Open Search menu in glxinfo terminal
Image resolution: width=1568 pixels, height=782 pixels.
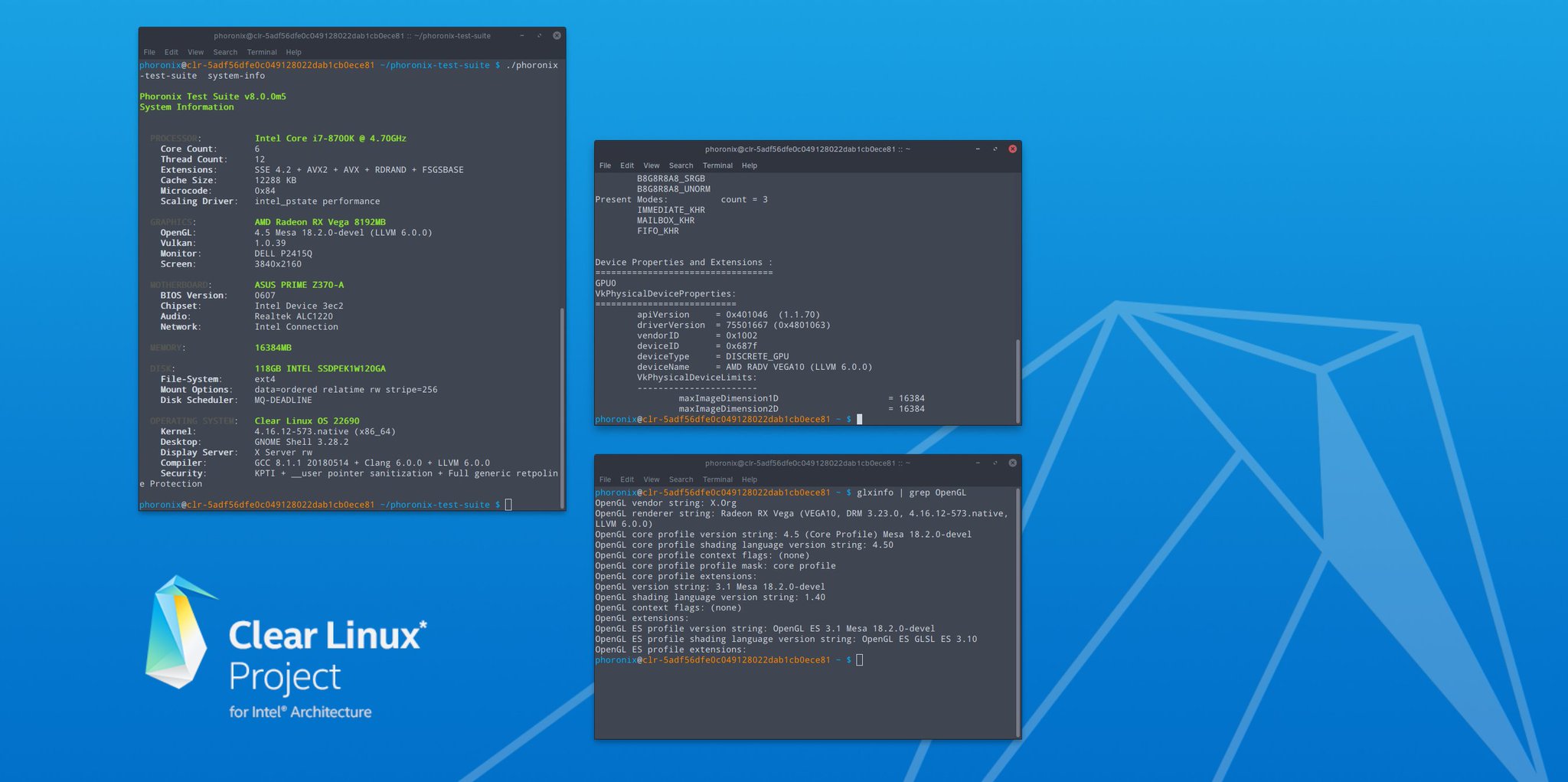click(x=681, y=479)
